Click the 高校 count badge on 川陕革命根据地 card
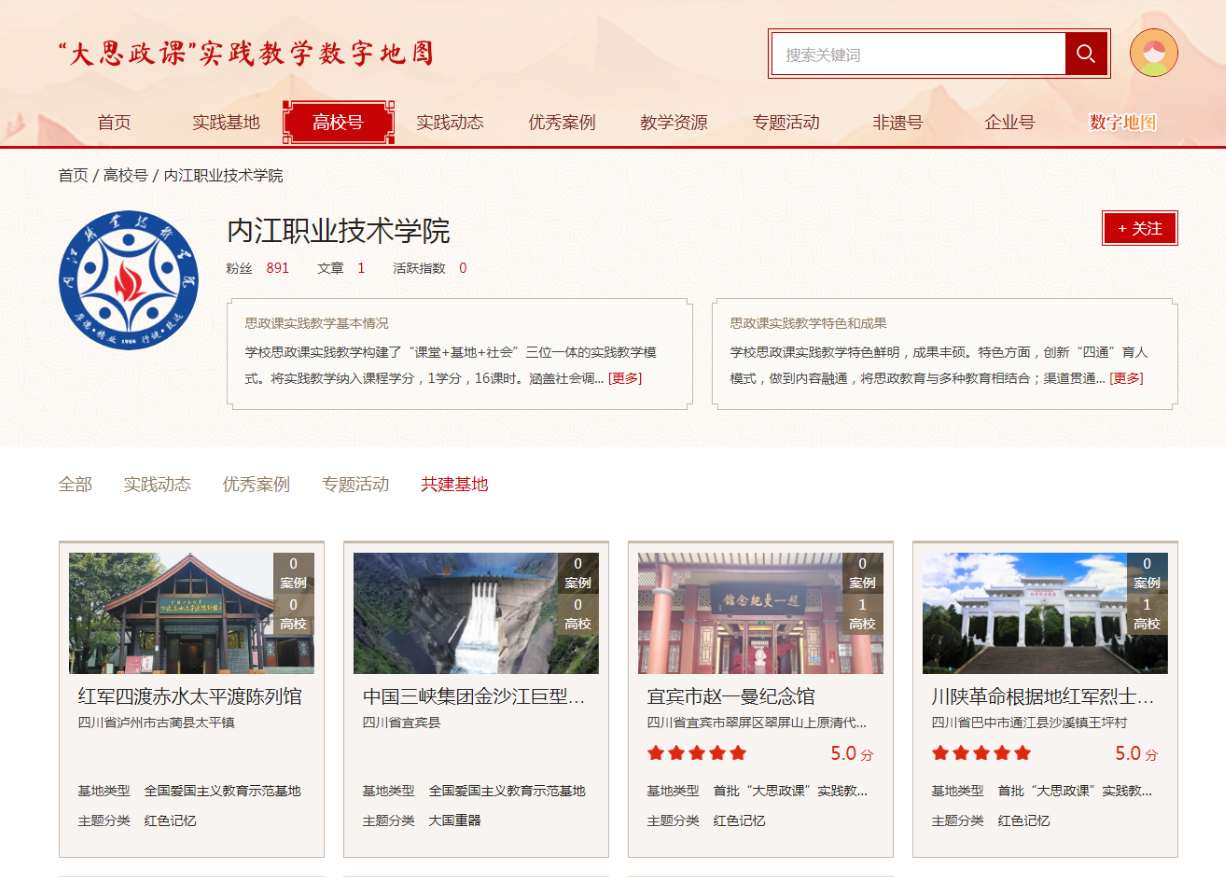The width and height of the screenshot is (1226, 877). pos(1147,614)
